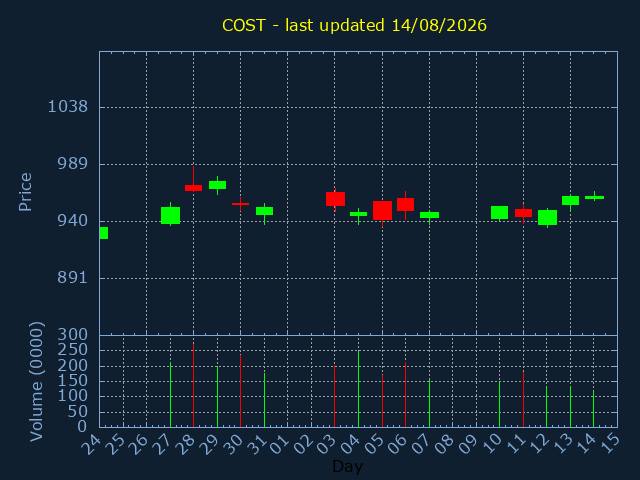Select the green candlestick for day 12

coord(547,217)
